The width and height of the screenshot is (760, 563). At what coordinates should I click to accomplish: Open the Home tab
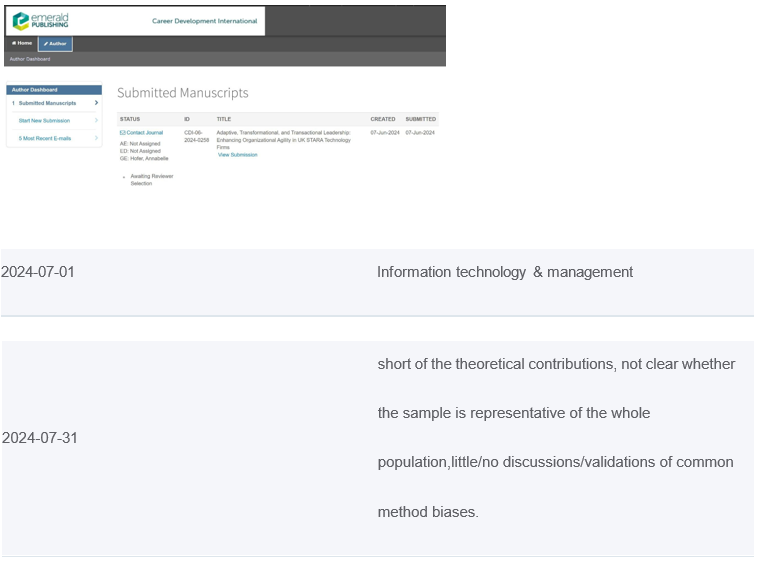[22, 44]
